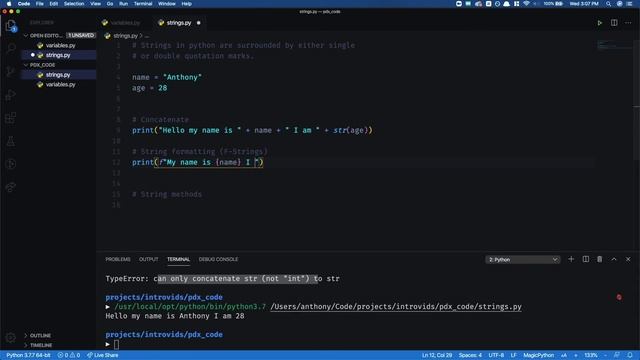
Task: Open the Selection menu
Action: (74, 4)
